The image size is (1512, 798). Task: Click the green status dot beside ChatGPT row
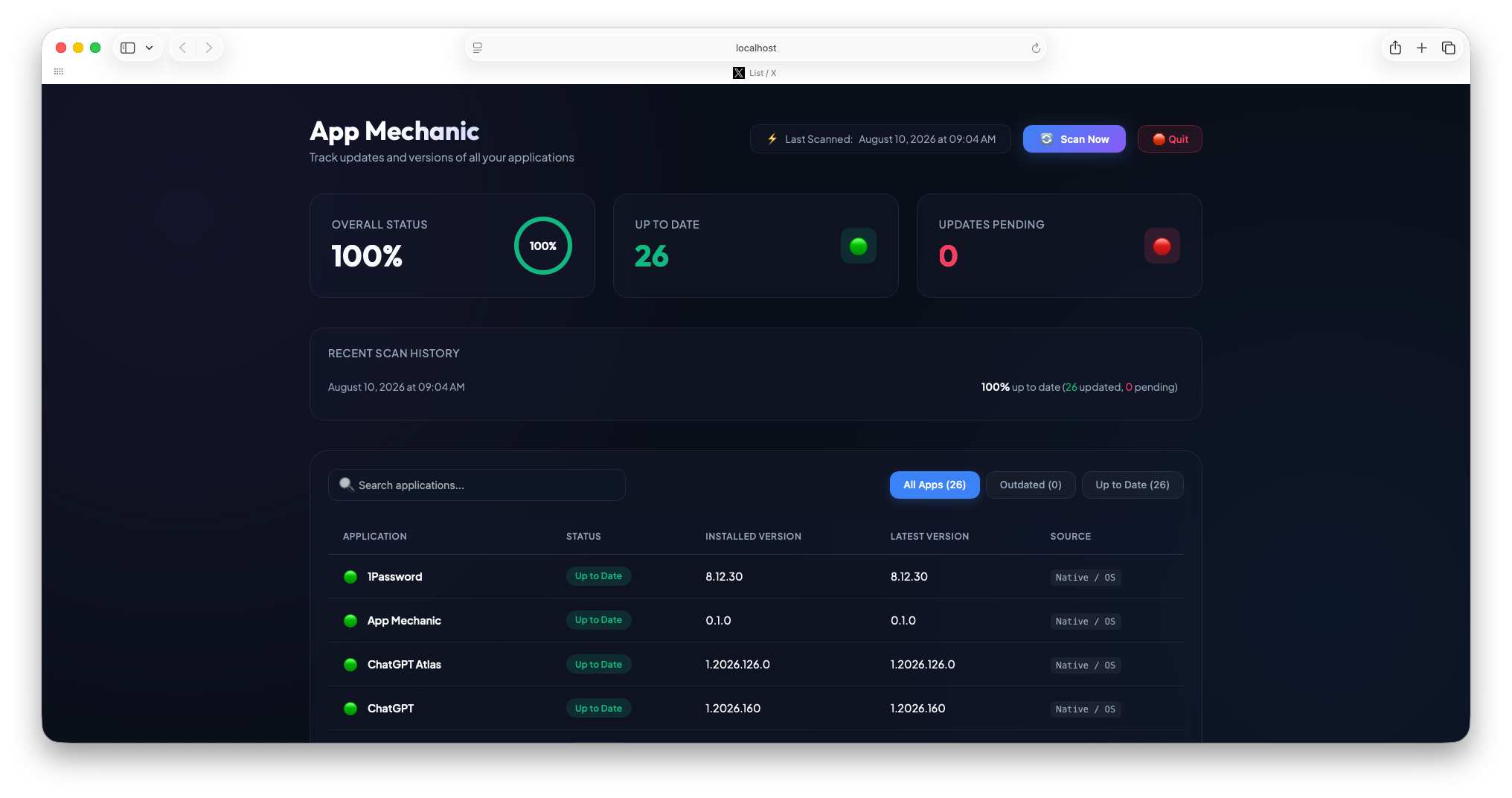(350, 709)
